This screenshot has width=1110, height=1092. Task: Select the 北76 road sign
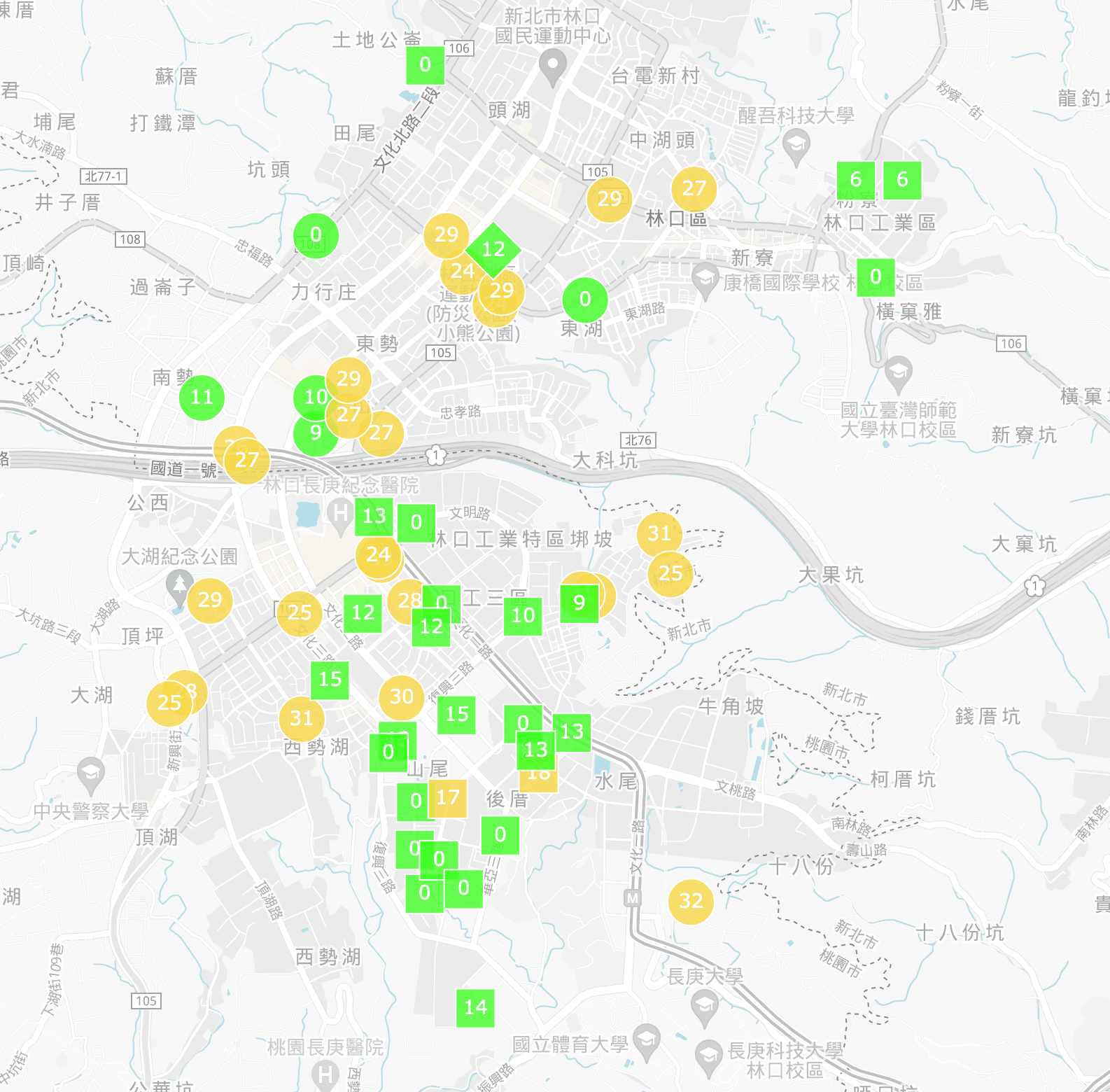638,440
